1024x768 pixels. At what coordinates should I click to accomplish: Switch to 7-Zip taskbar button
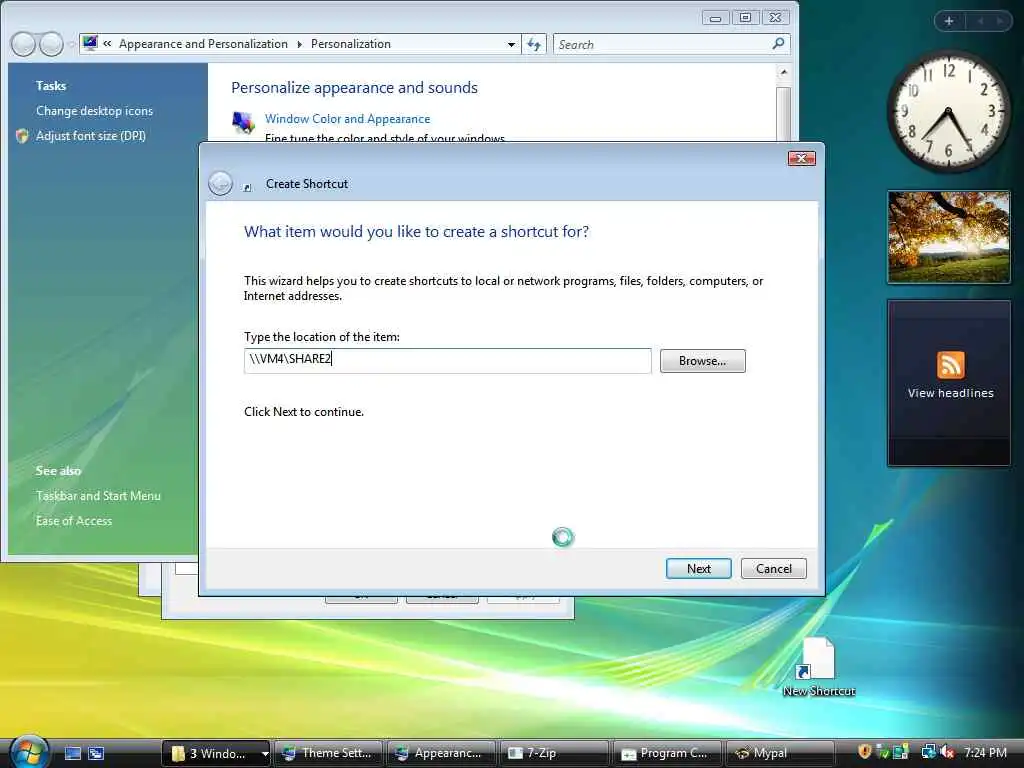click(554, 753)
